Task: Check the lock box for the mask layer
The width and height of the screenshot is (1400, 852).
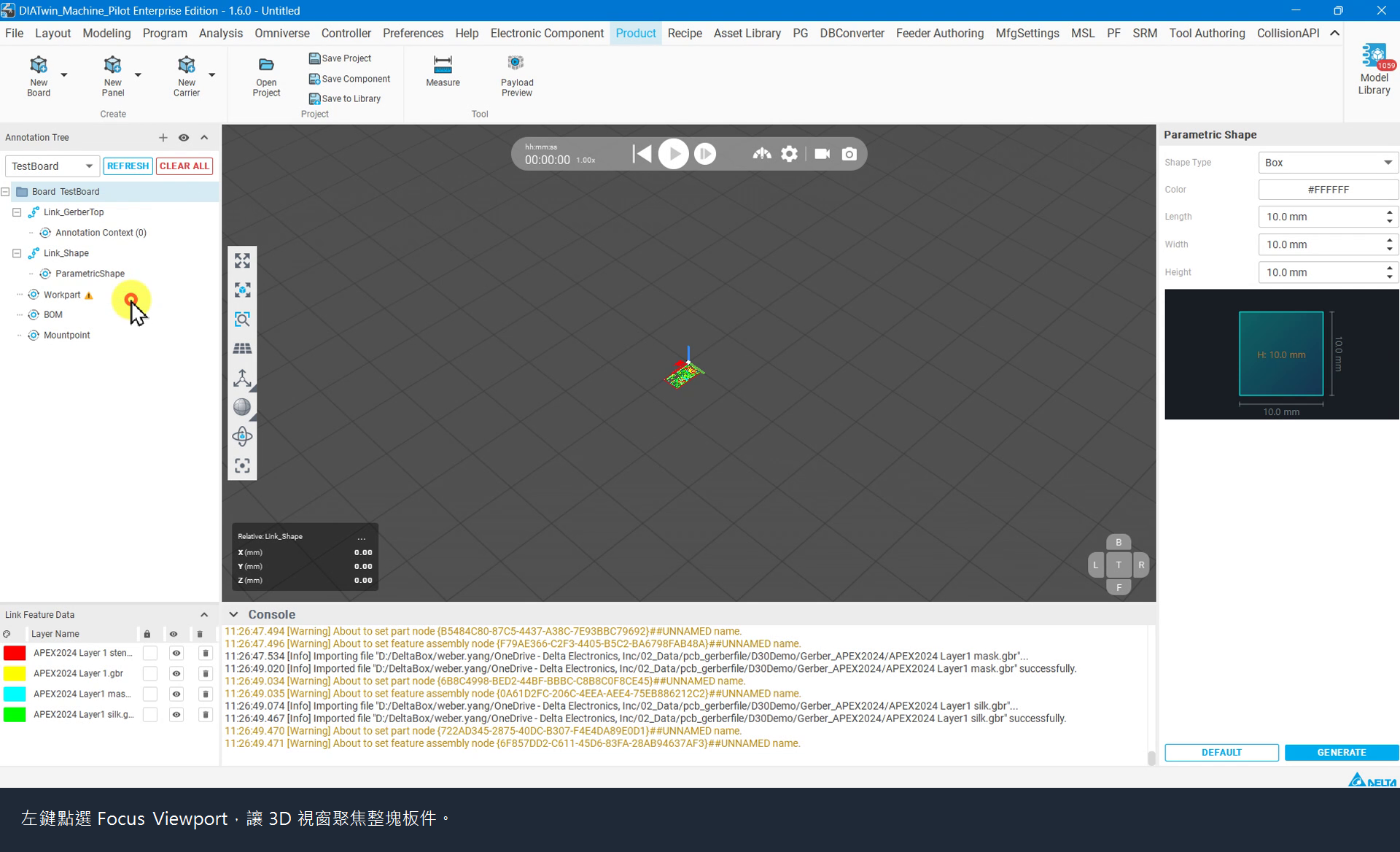Action: (149, 694)
